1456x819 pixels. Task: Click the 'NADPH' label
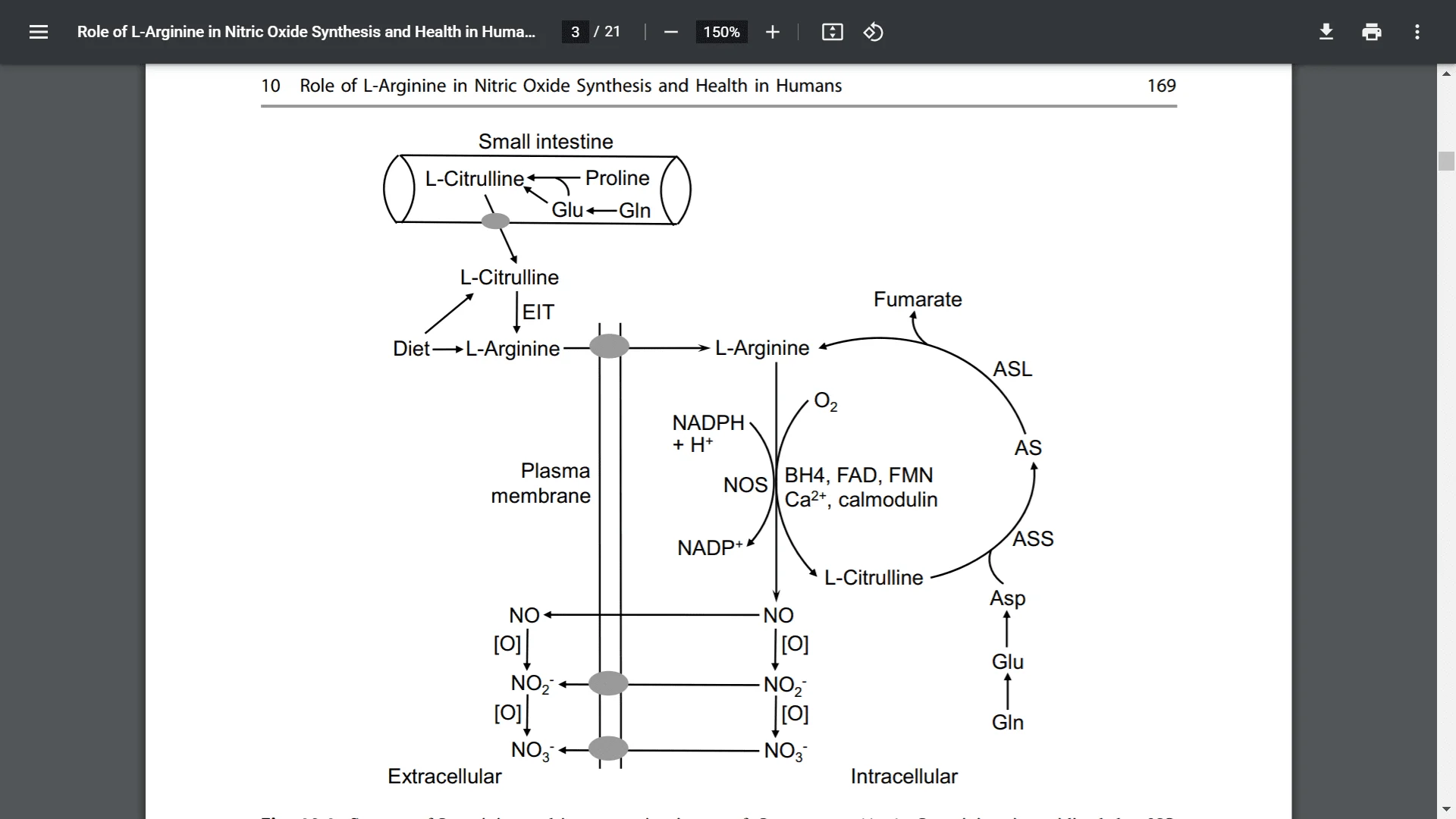click(708, 422)
